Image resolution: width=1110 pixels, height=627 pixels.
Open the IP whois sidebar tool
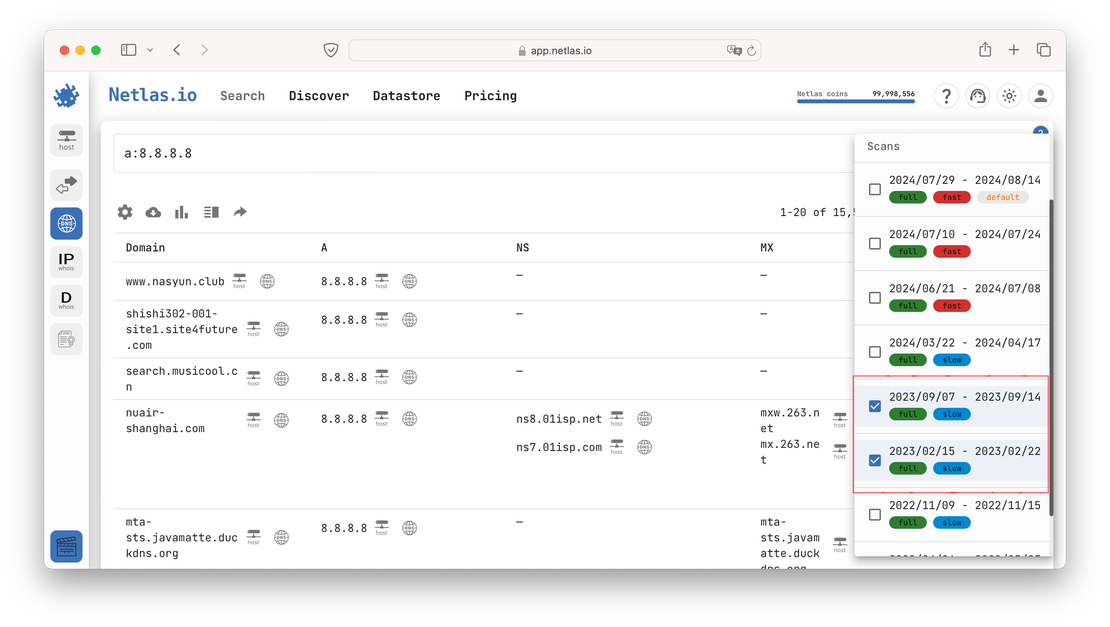coord(66,262)
